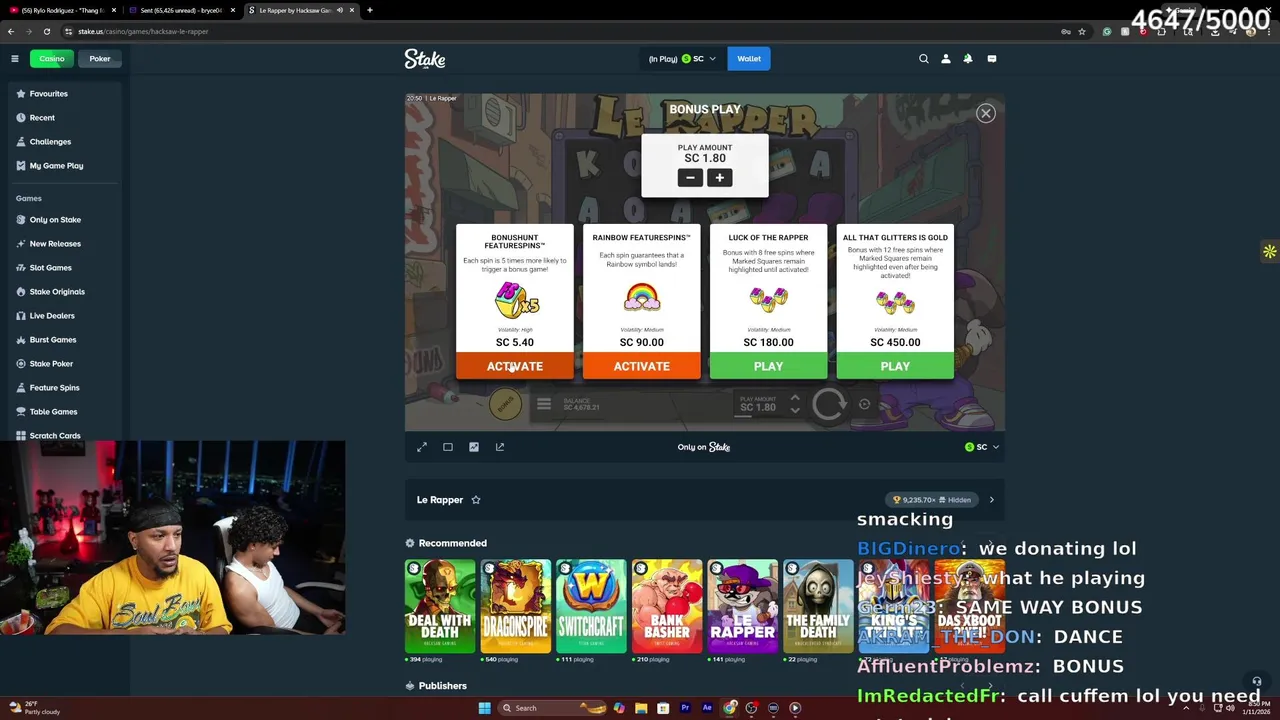Screen dimensions: 1280x720
Task: Open Bank Basher game thumbnail
Action: (x=667, y=606)
